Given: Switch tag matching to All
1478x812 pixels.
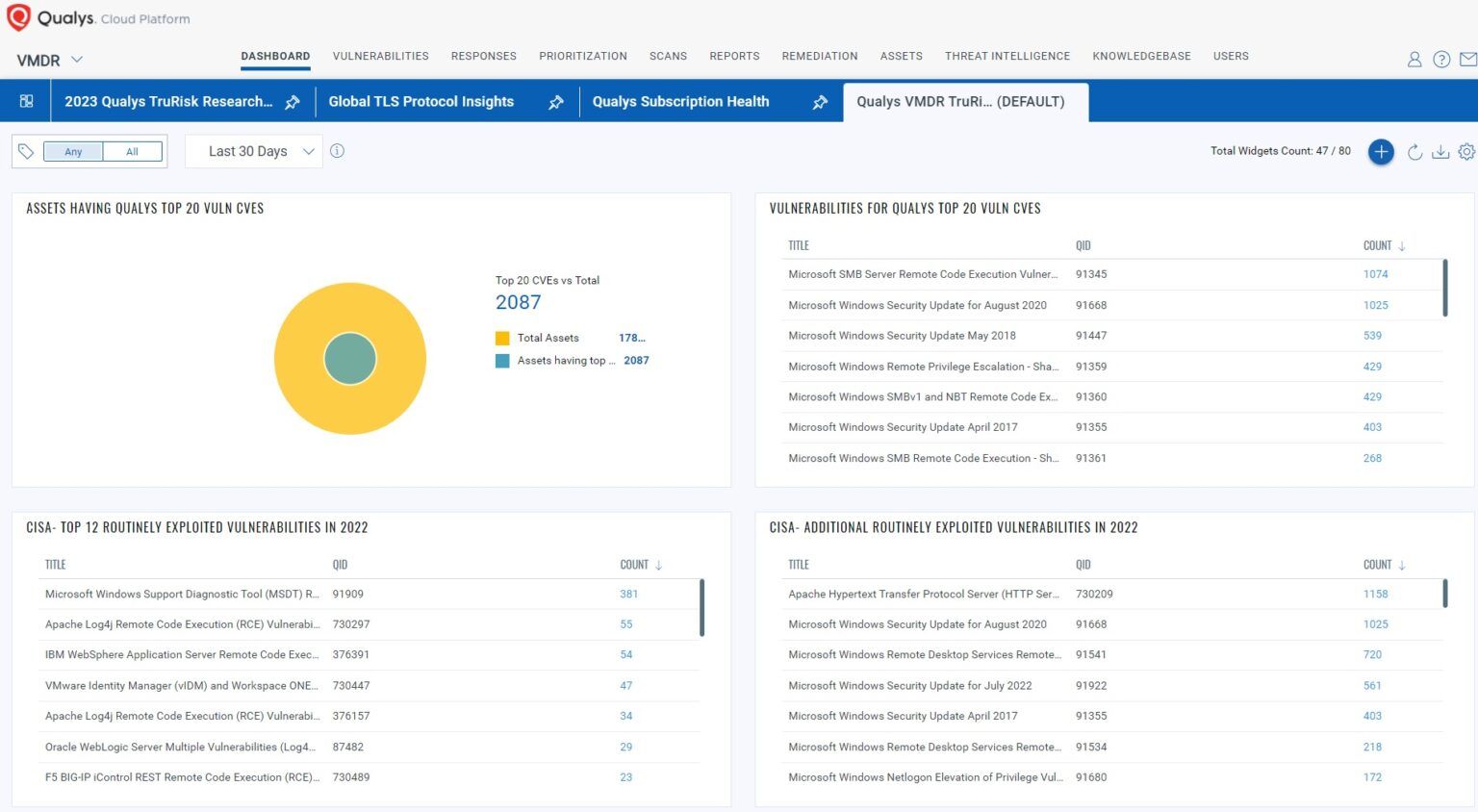Looking at the screenshot, I should 132,151.
